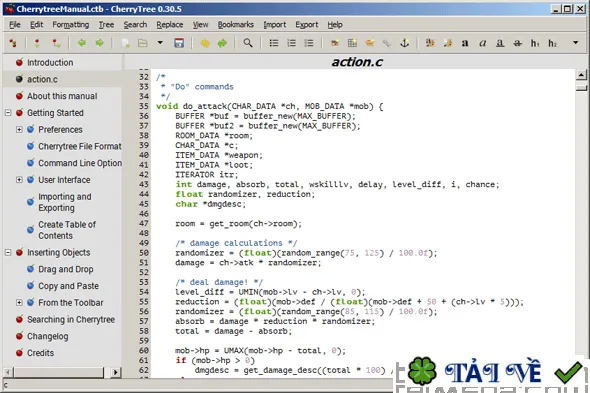Insert a table via toolbar icon

pos(352,43)
